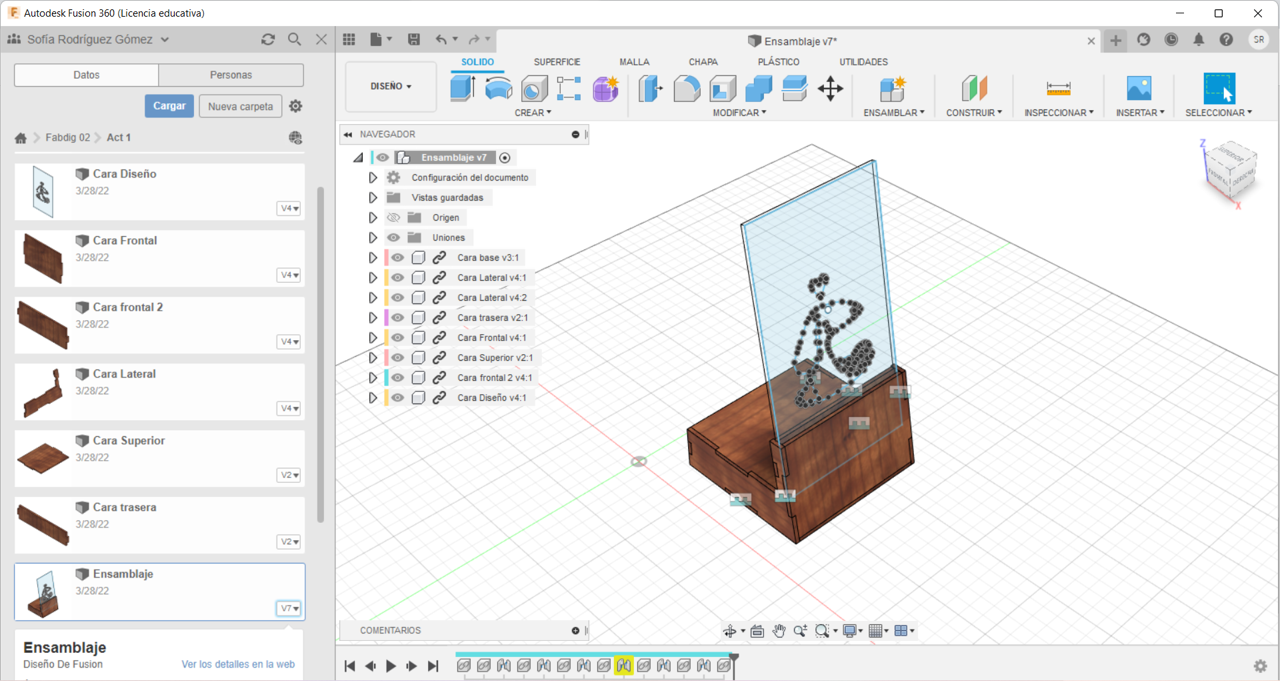Switch to the SUPERFICIE tab
Viewport: 1280px width, 681px height.
(x=556, y=62)
